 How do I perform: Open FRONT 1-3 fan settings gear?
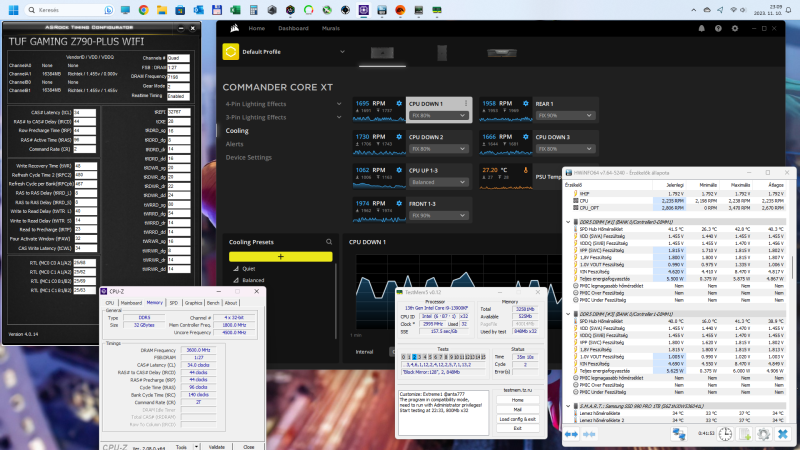tap(399, 203)
